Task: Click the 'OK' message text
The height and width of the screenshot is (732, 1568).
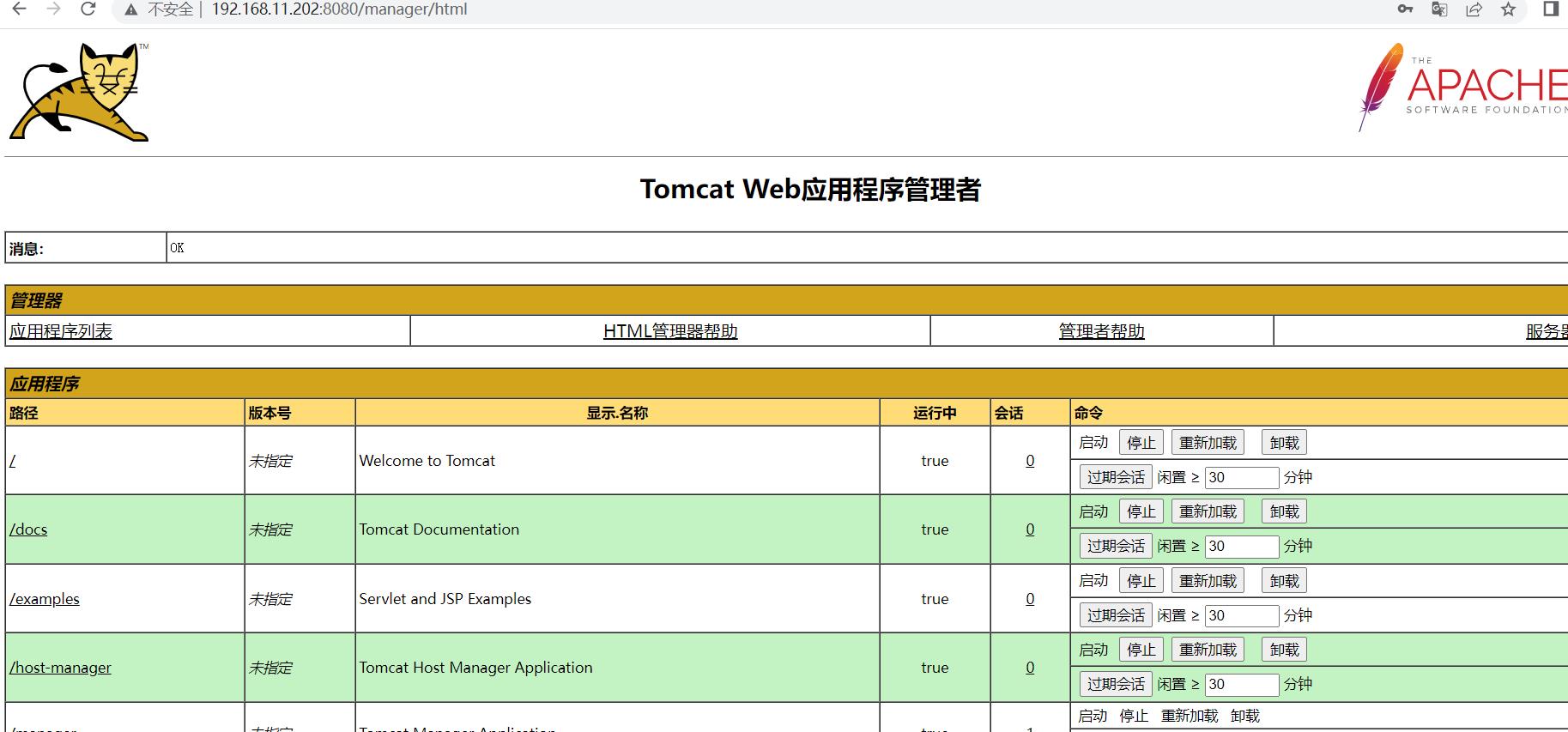Action: pyautogui.click(x=177, y=248)
